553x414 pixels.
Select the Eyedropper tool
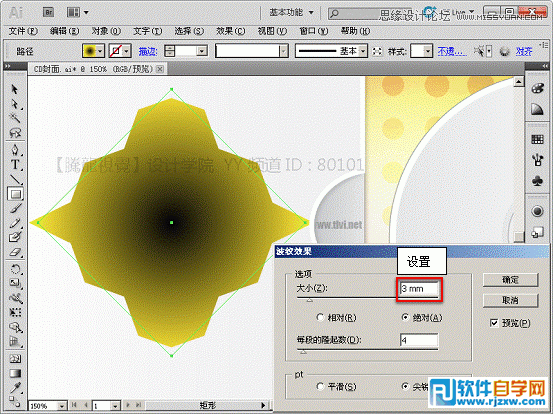point(15,388)
